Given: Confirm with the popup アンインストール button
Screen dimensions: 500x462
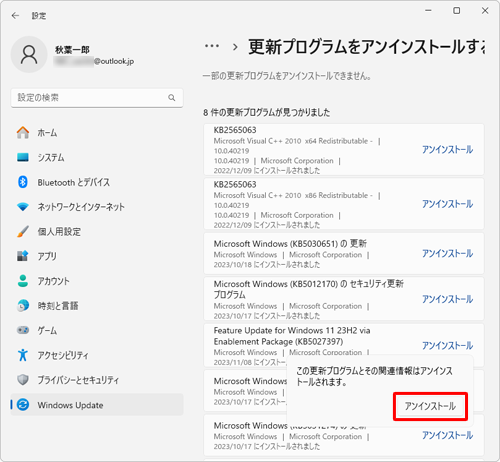Looking at the screenshot, I should (x=430, y=406).
